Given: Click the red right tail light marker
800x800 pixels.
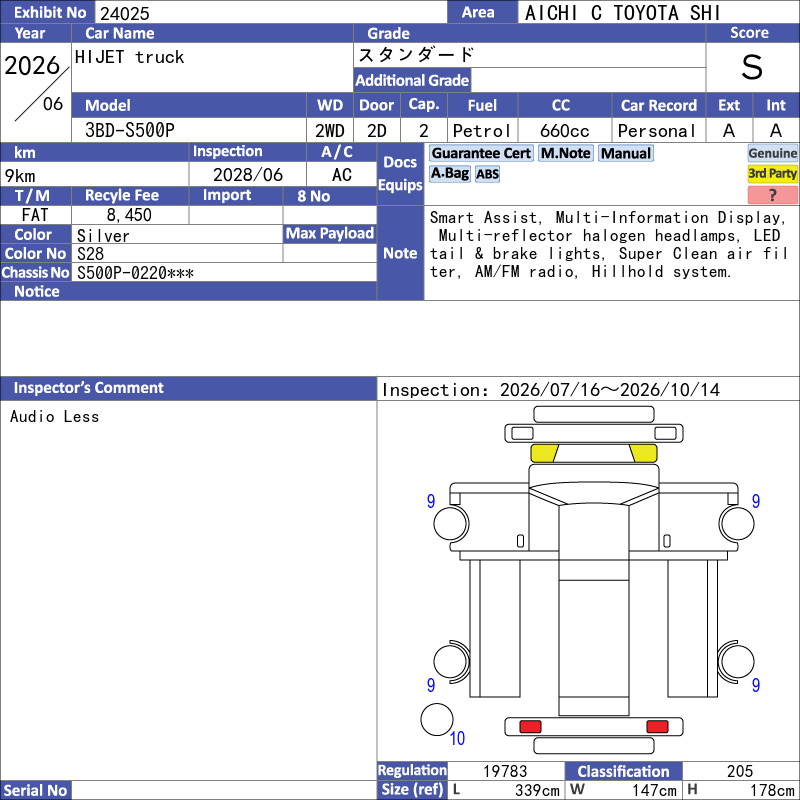Looking at the screenshot, I should pos(657,727).
